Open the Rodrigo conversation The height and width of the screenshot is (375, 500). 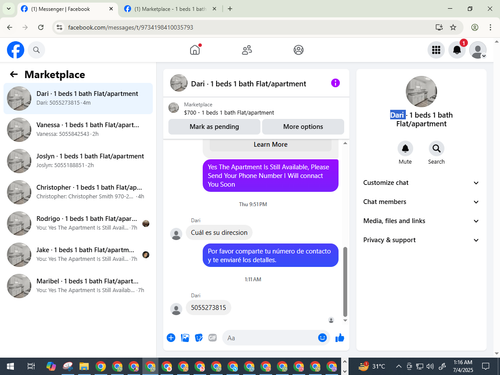point(78,223)
